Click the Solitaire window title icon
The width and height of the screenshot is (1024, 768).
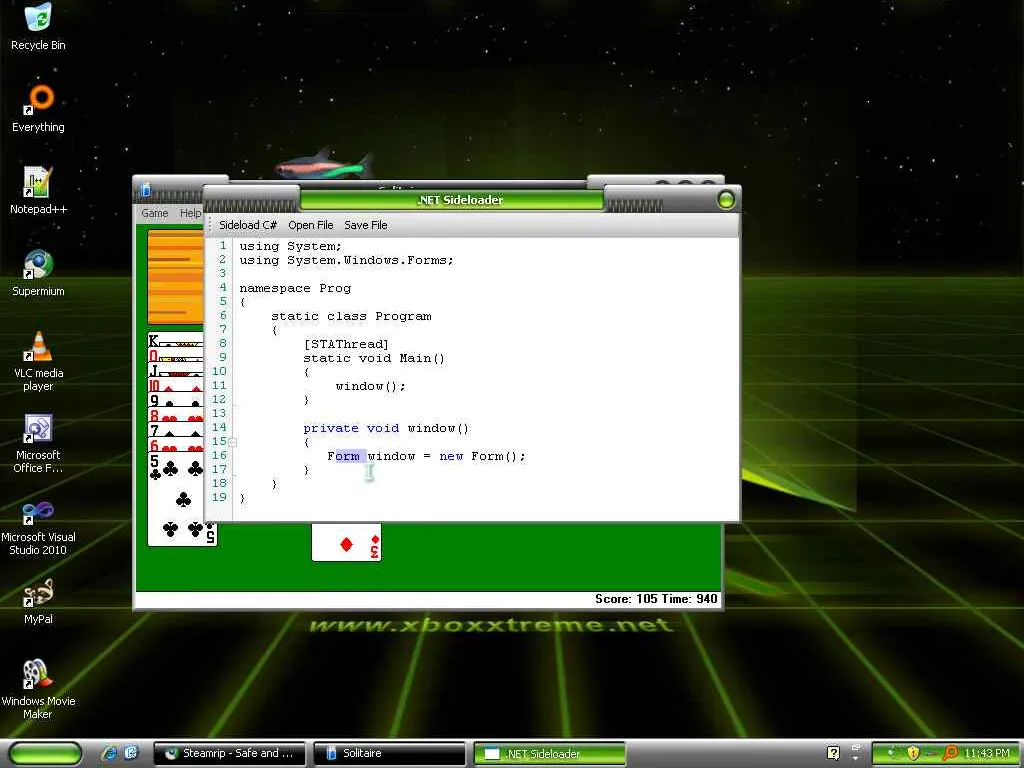(x=146, y=190)
